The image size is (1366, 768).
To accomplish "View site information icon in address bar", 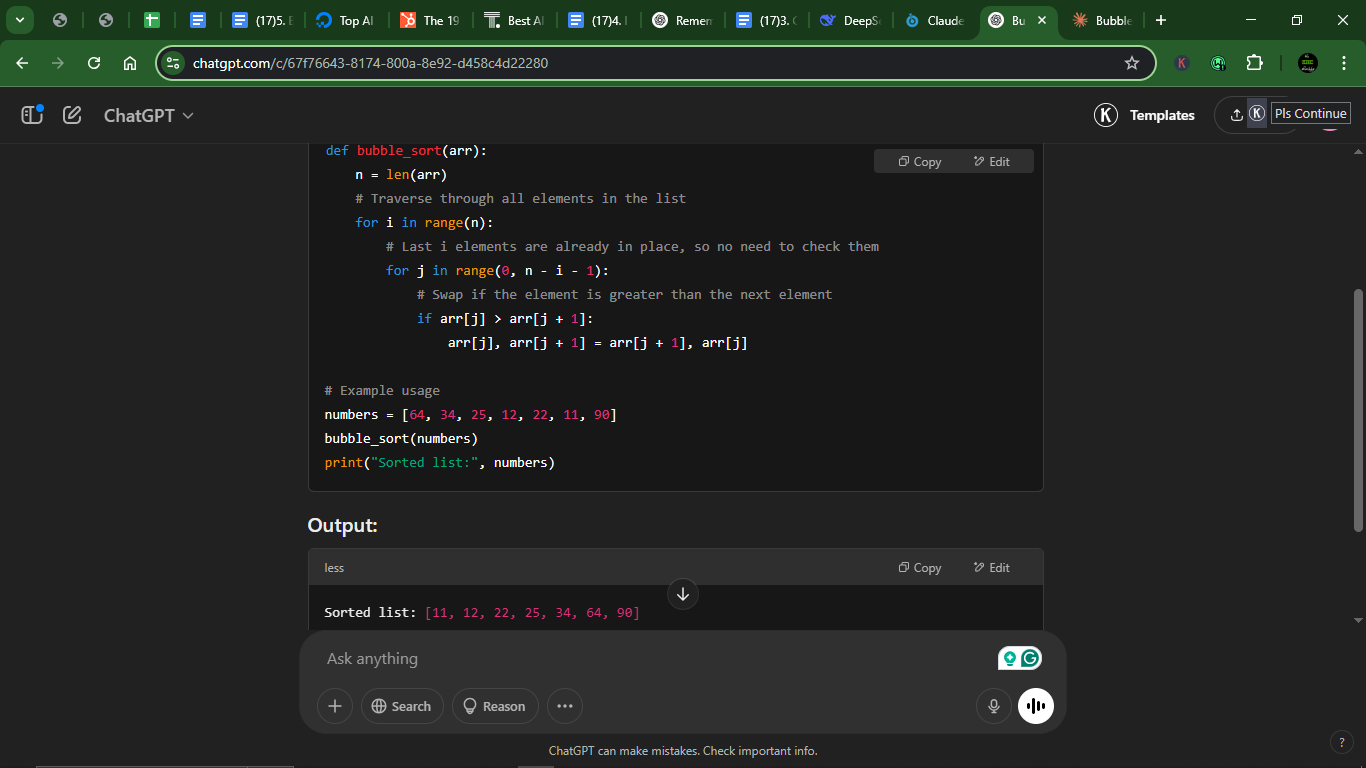I will [173, 63].
